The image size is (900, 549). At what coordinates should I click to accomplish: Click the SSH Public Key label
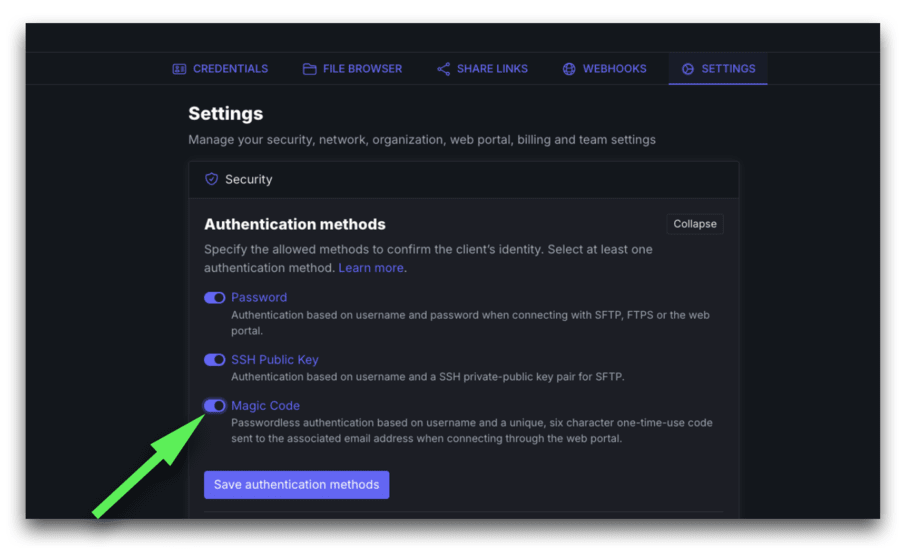tap(275, 360)
